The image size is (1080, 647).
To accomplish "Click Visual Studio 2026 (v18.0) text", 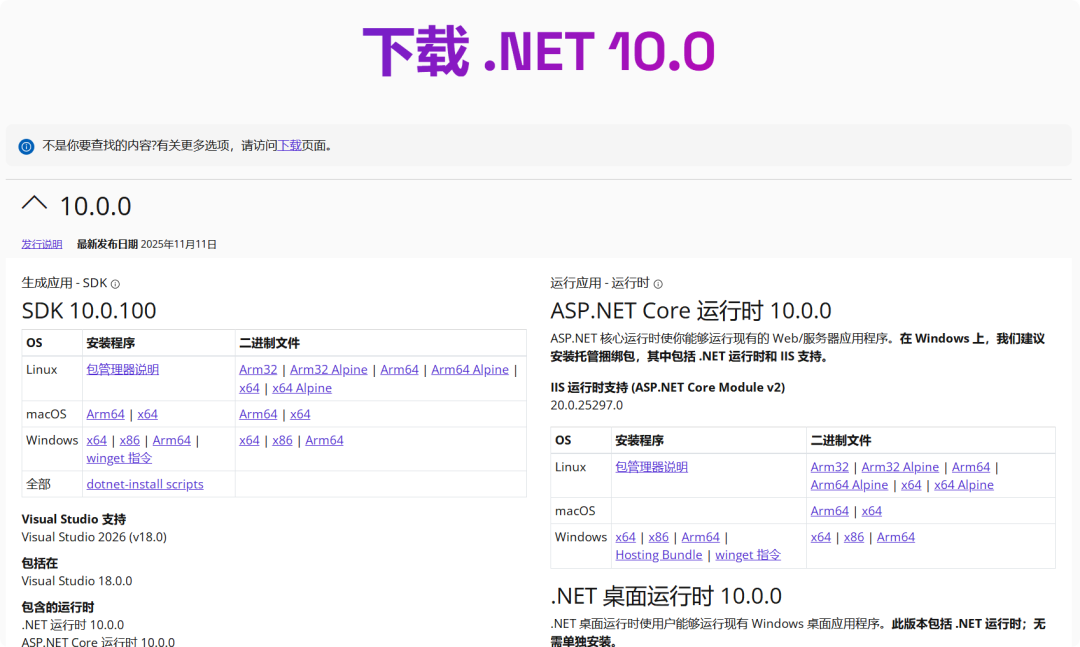I will click(x=94, y=537).
